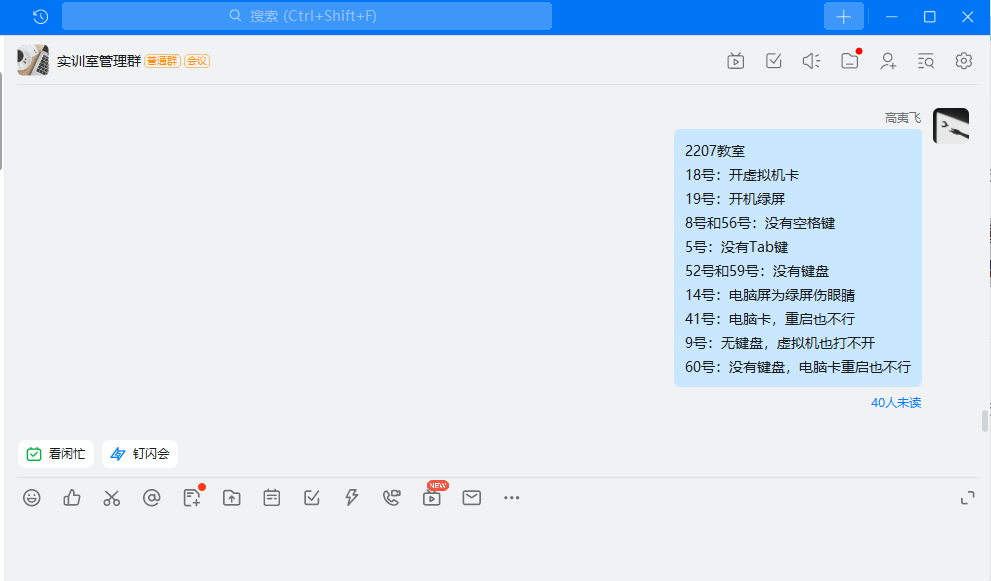This screenshot has width=991, height=581.
Task: Click the search box at top
Action: [307, 16]
